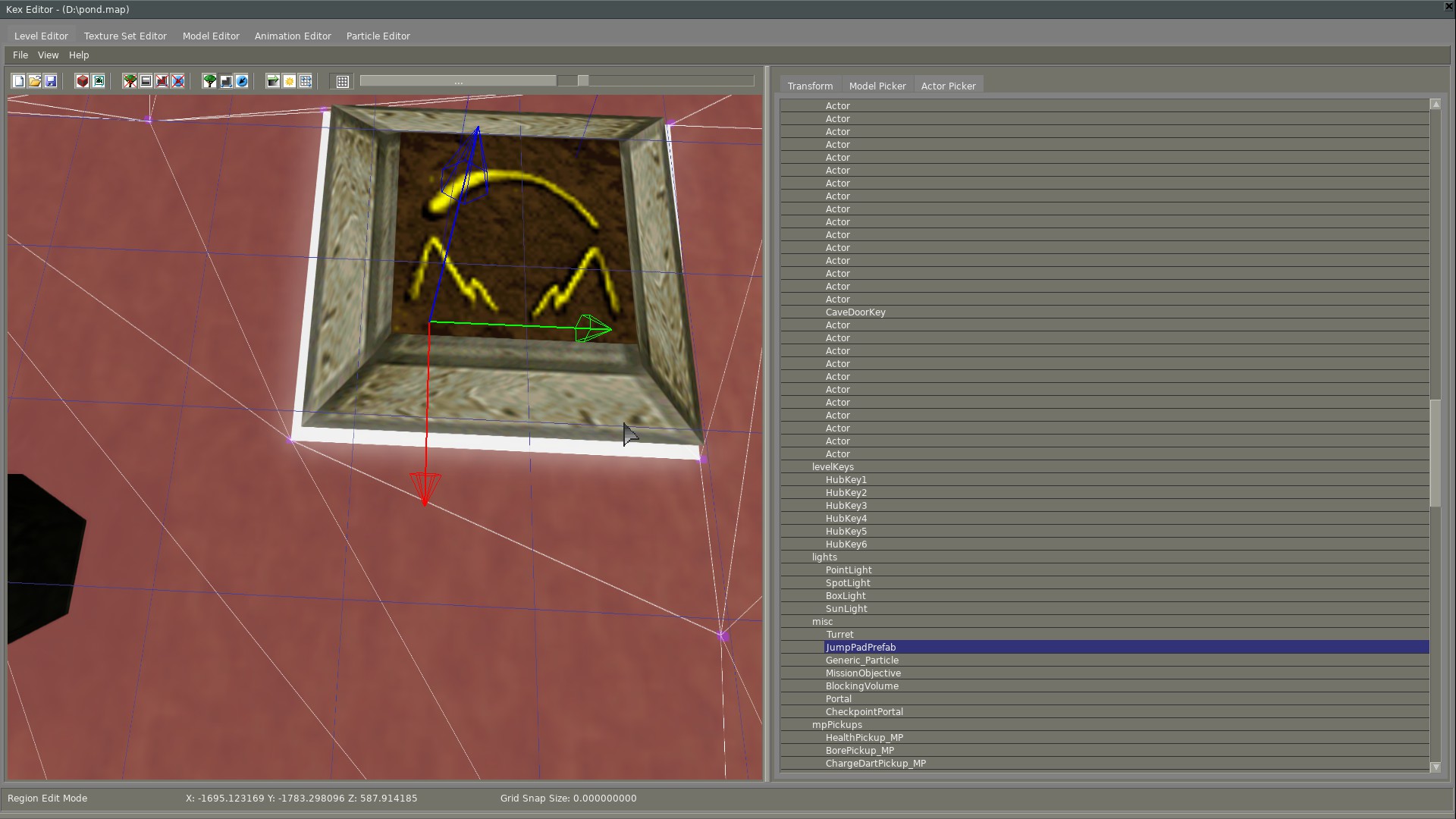The height and width of the screenshot is (819, 1456).
Task: Click the yellow sun lighting icon
Action: pos(289,81)
